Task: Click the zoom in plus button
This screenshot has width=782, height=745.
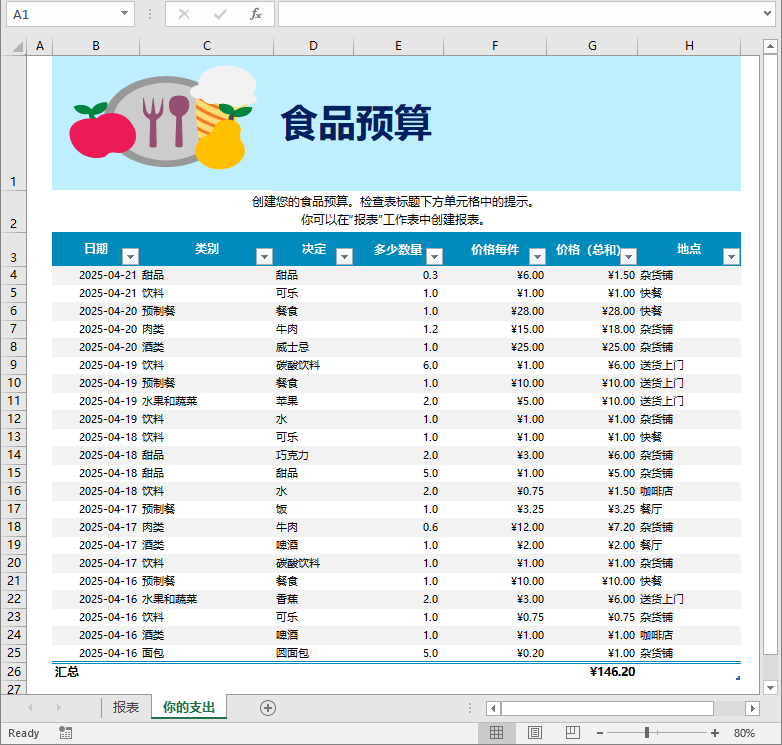Action: point(715,733)
